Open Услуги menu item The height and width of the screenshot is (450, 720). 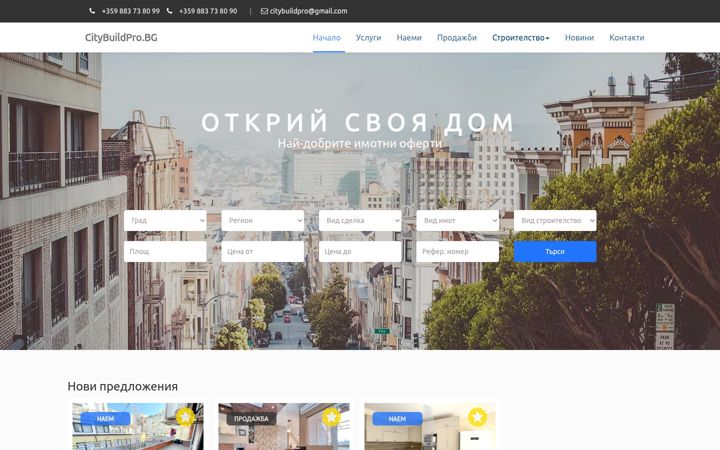point(368,38)
